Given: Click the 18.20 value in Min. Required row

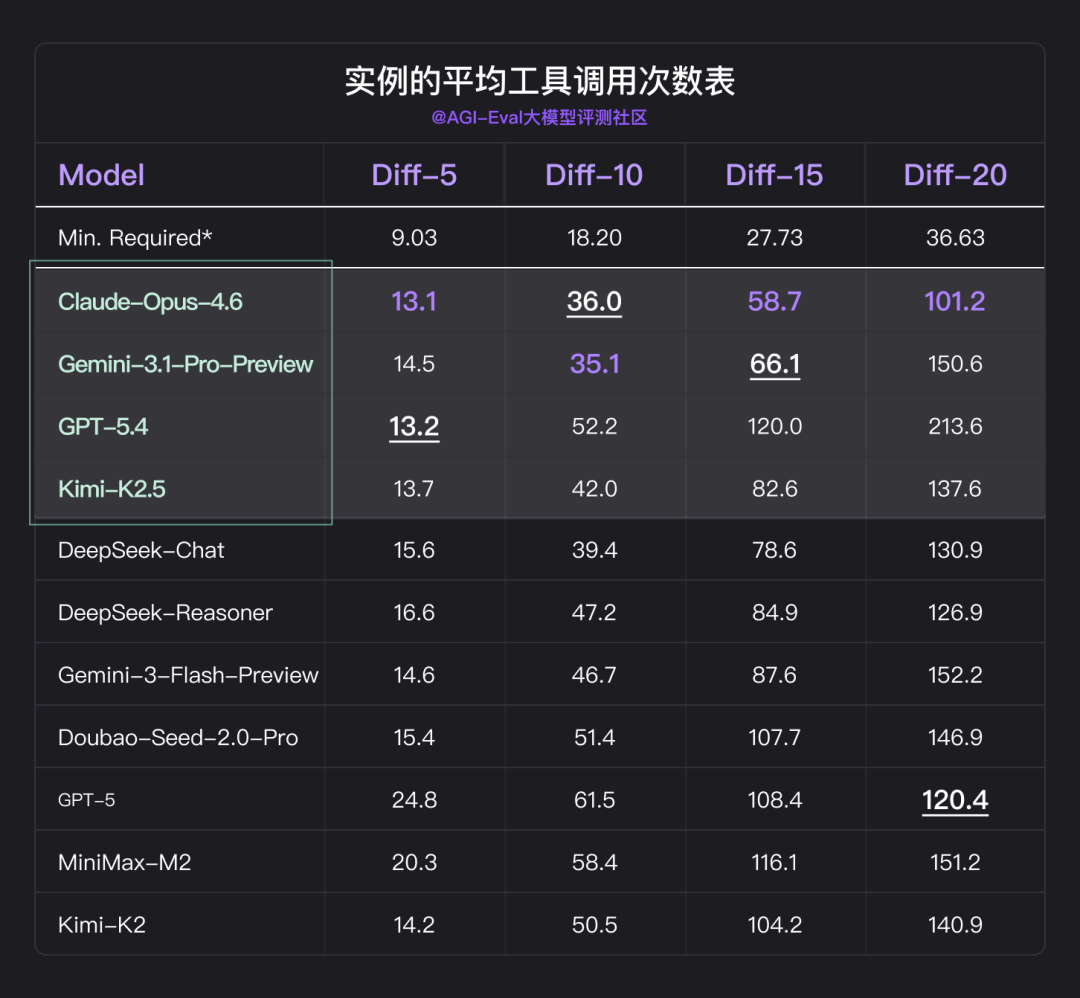Looking at the screenshot, I should 594,238.
